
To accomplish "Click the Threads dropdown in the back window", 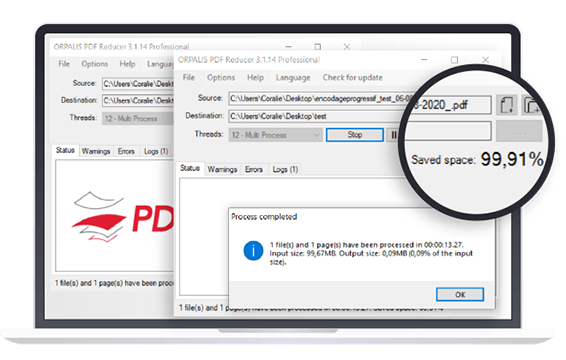I will pyautogui.click(x=138, y=118).
